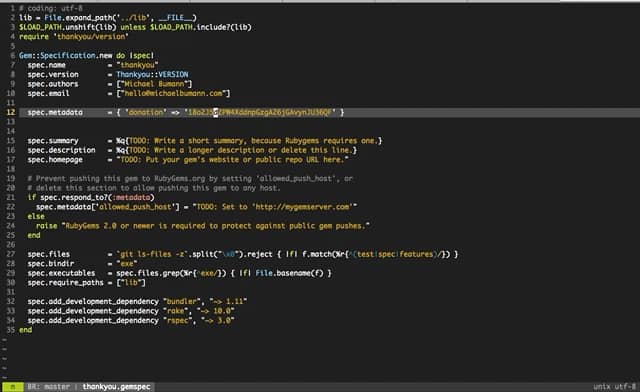Click the "rake" dependency string
Image resolution: width=640 pixels, height=392 pixels.
(x=175, y=311)
